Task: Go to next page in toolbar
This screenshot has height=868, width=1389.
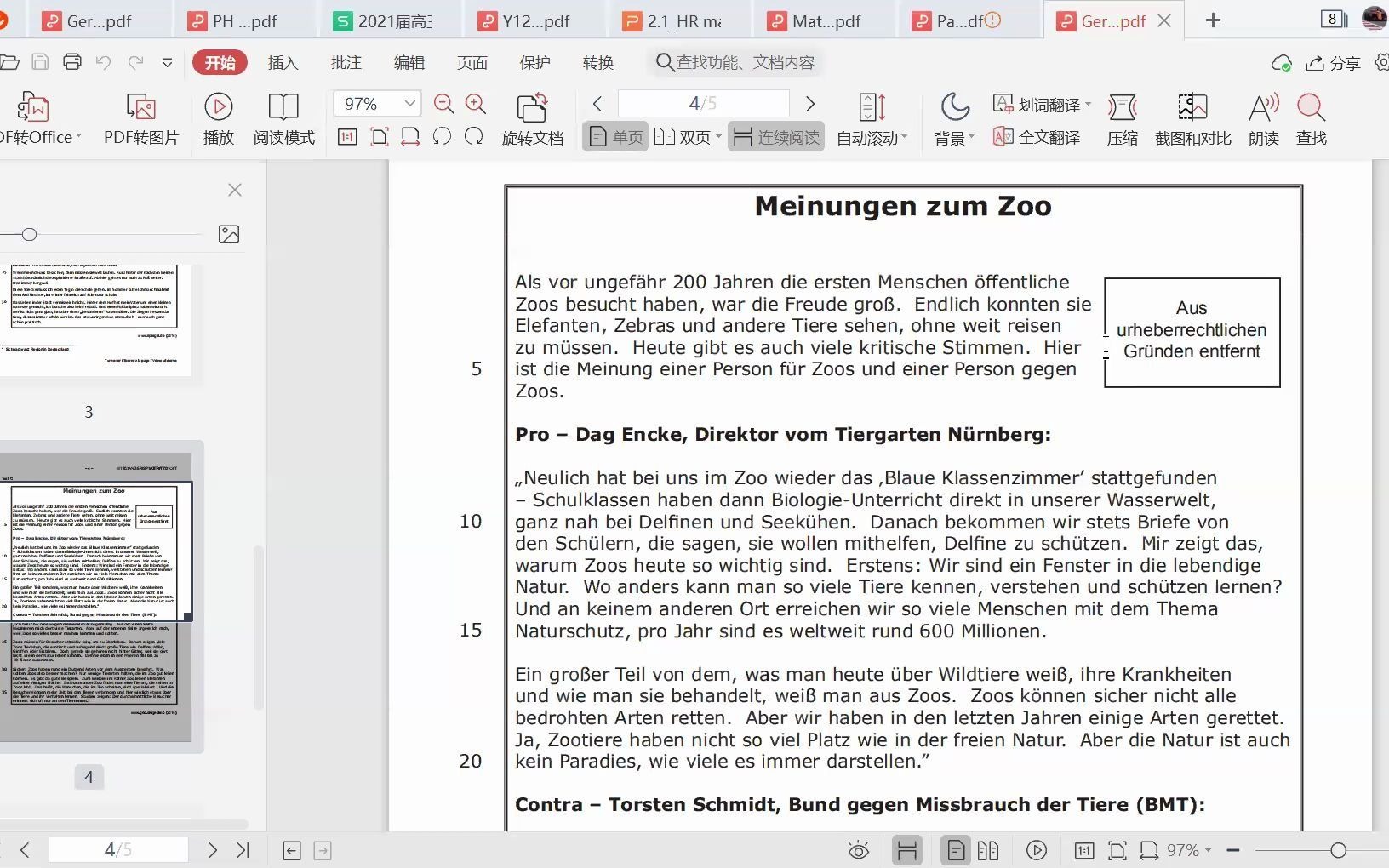Action: [x=810, y=104]
